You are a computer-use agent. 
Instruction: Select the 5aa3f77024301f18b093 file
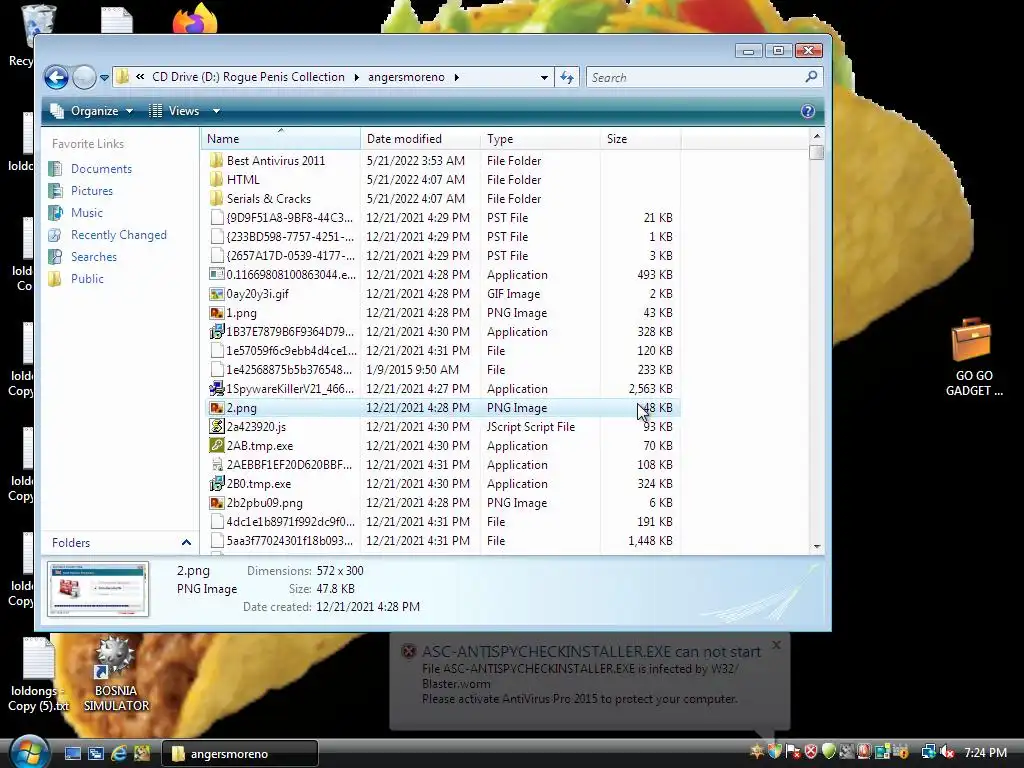289,541
